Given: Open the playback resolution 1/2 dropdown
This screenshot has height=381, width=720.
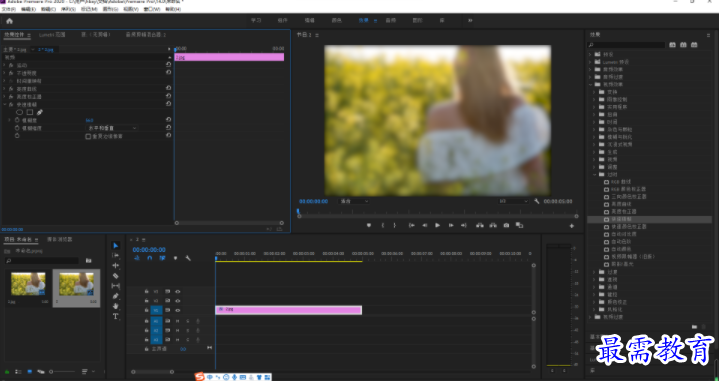Looking at the screenshot, I should pos(513,202).
